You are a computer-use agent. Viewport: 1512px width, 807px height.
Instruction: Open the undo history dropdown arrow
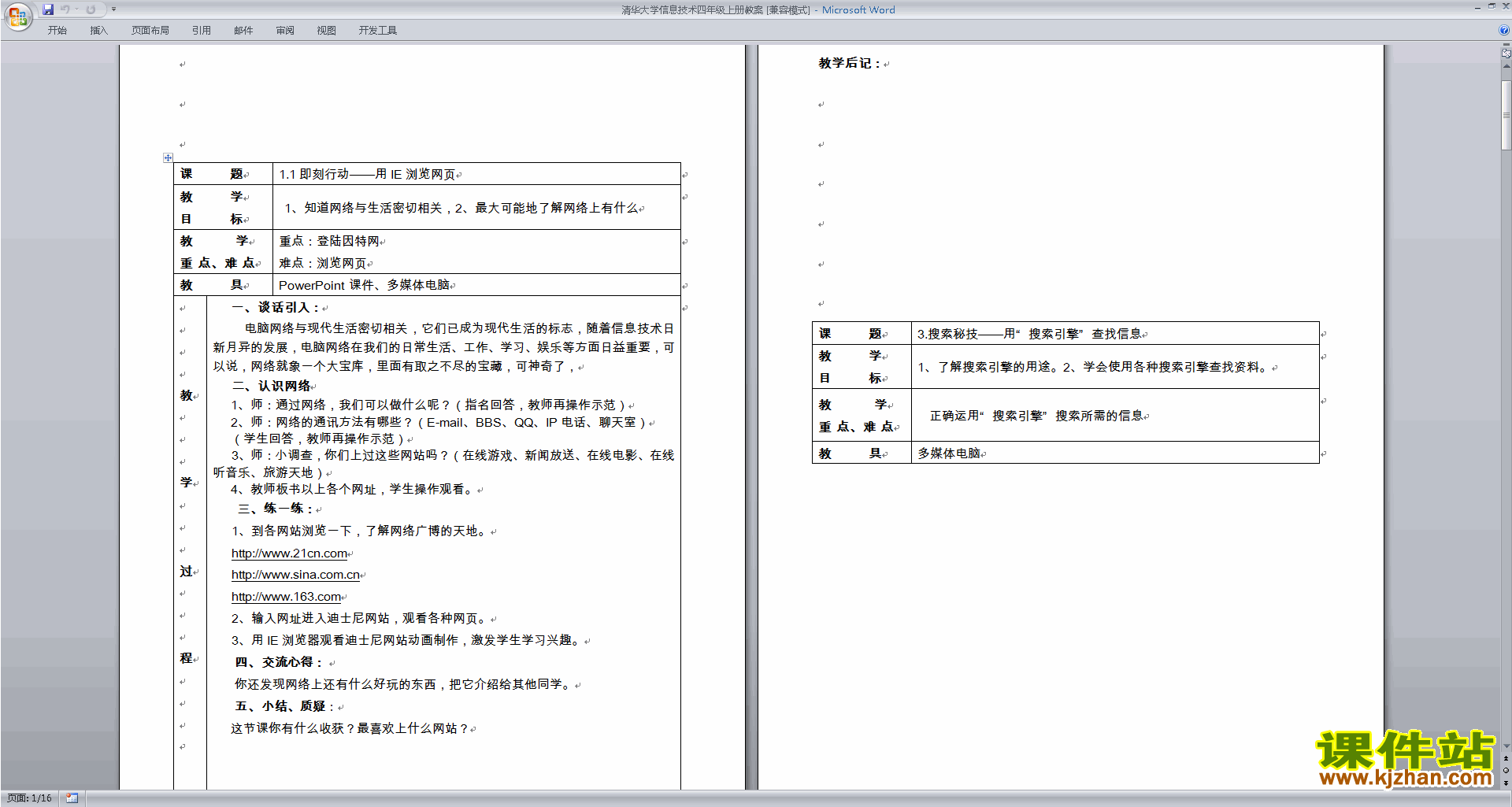tap(76, 9)
